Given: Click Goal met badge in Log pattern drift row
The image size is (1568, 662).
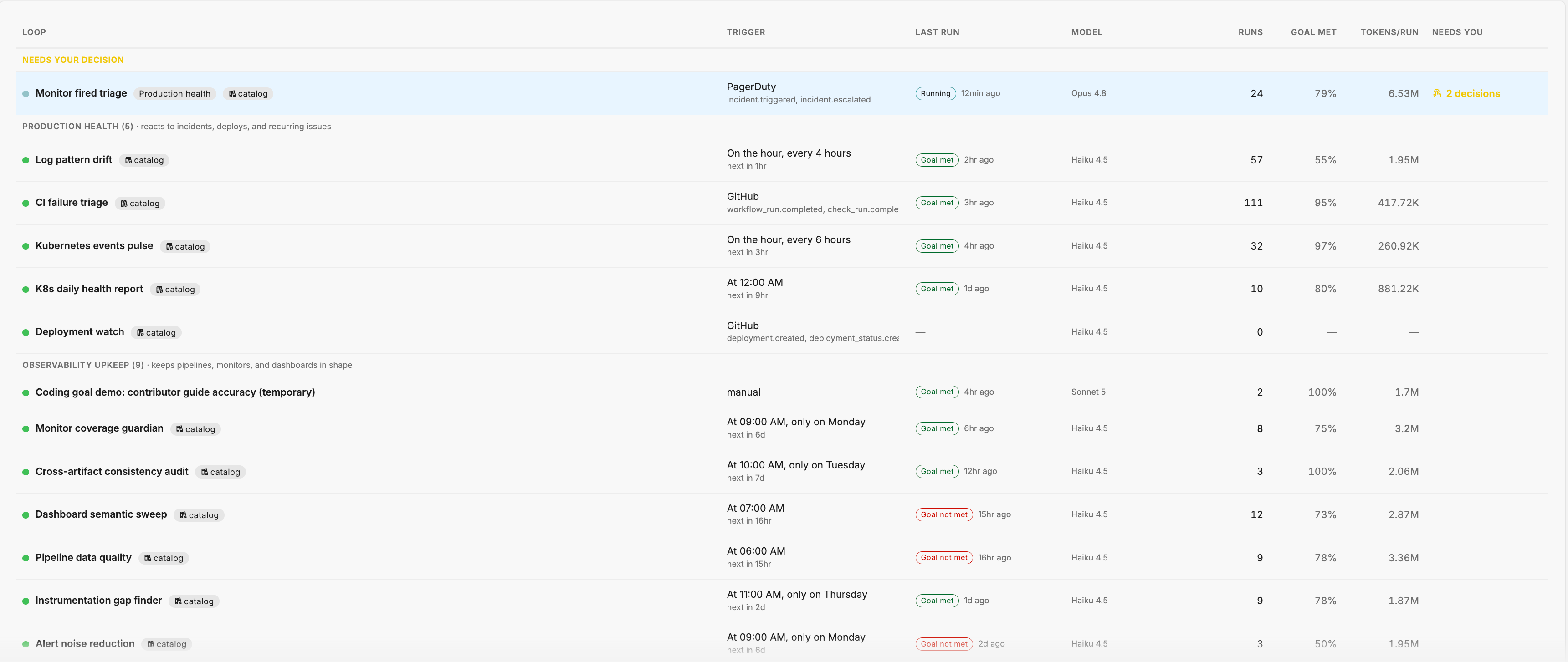Looking at the screenshot, I should click(937, 160).
